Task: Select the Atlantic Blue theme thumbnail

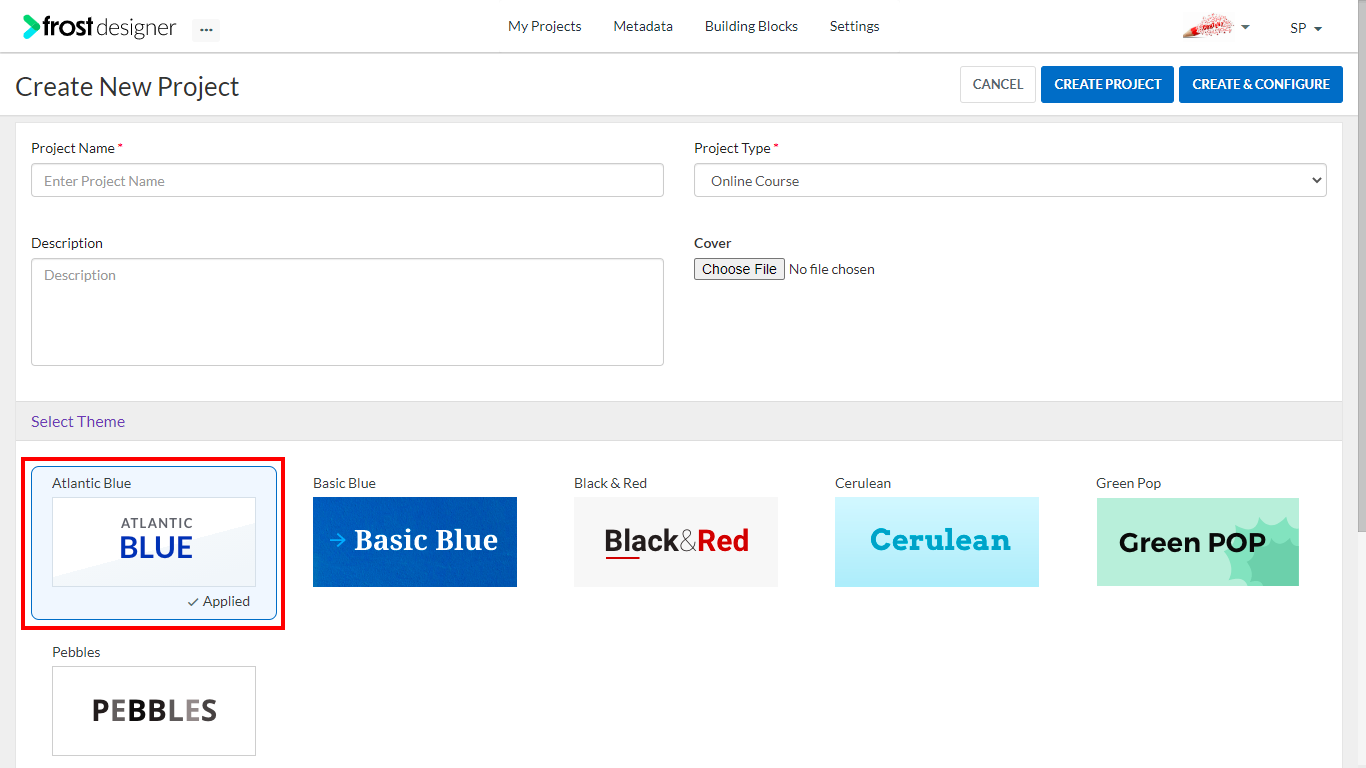Action: [154, 542]
